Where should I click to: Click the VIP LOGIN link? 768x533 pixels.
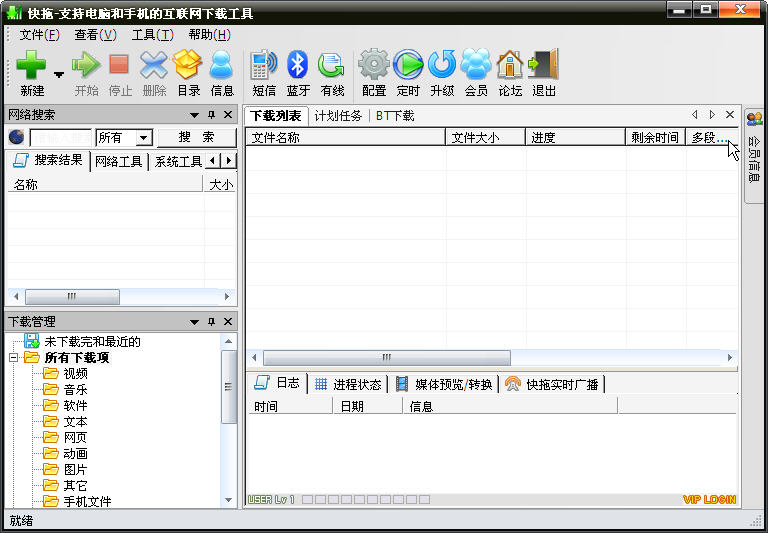pos(709,500)
